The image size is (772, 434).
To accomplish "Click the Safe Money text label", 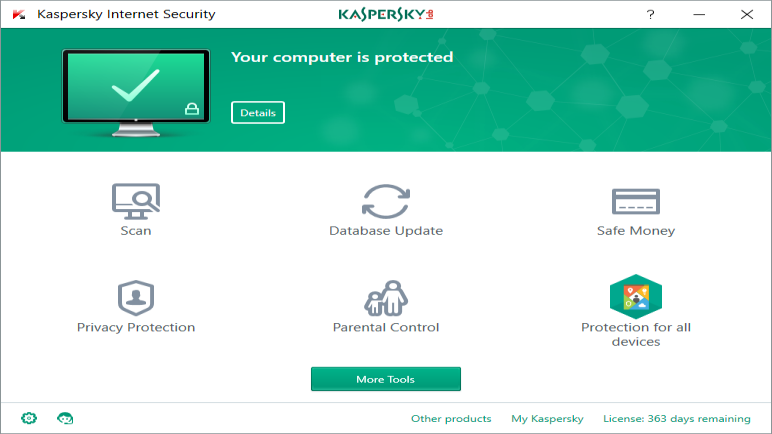I will coord(636,231).
